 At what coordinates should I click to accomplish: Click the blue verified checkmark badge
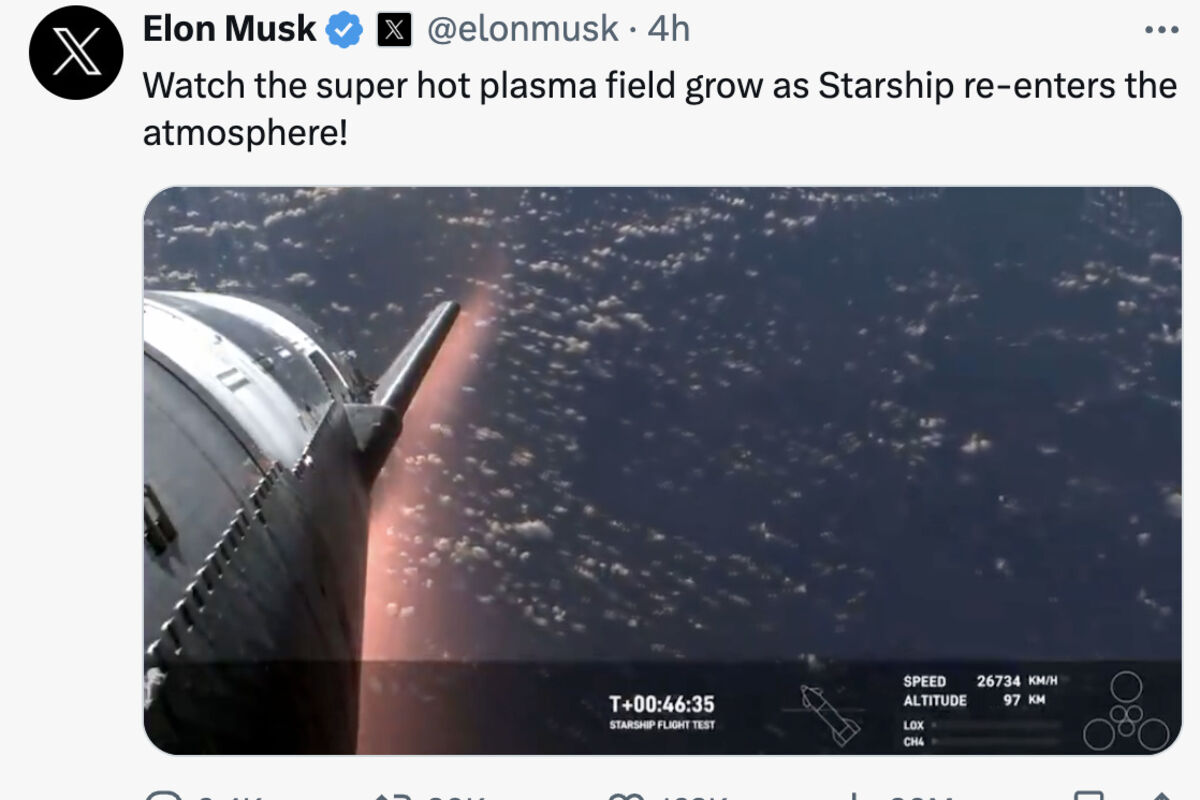(345, 30)
